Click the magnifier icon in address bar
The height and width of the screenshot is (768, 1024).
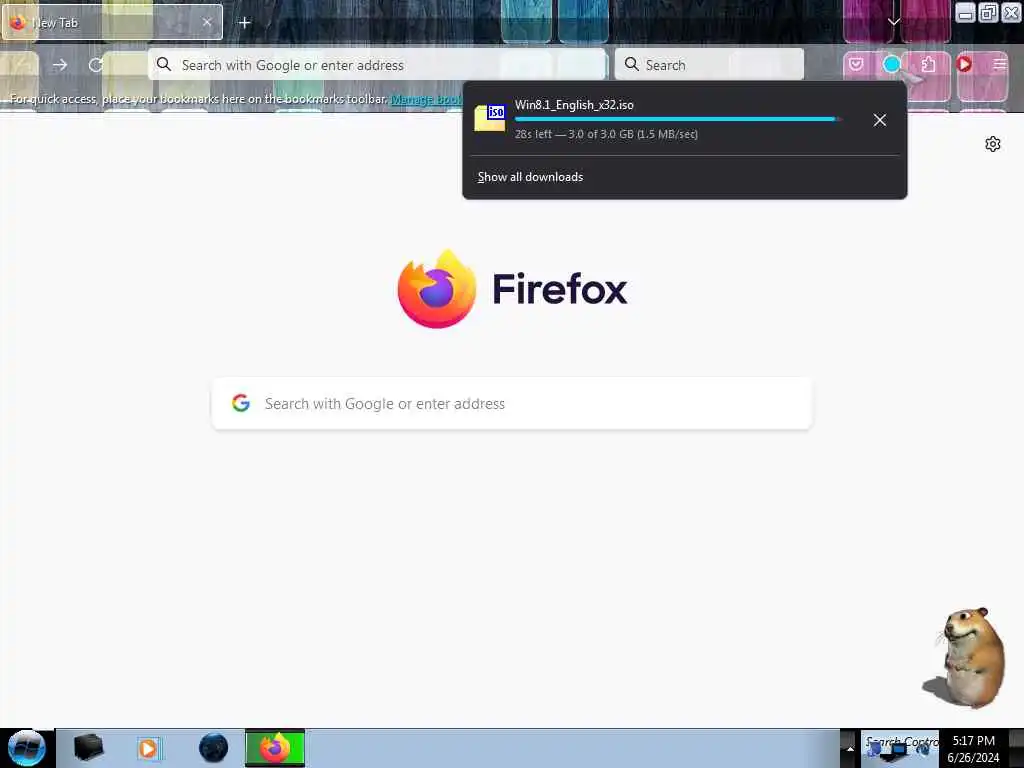[x=164, y=64]
